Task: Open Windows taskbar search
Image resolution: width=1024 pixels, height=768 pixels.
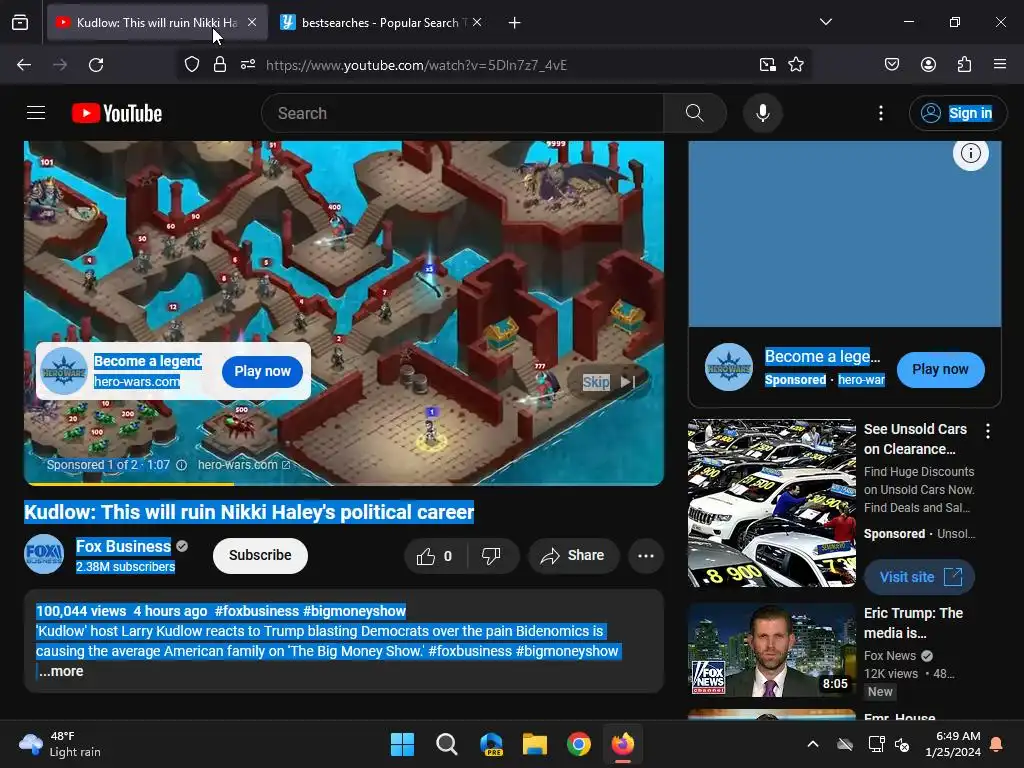Action: pos(447,744)
